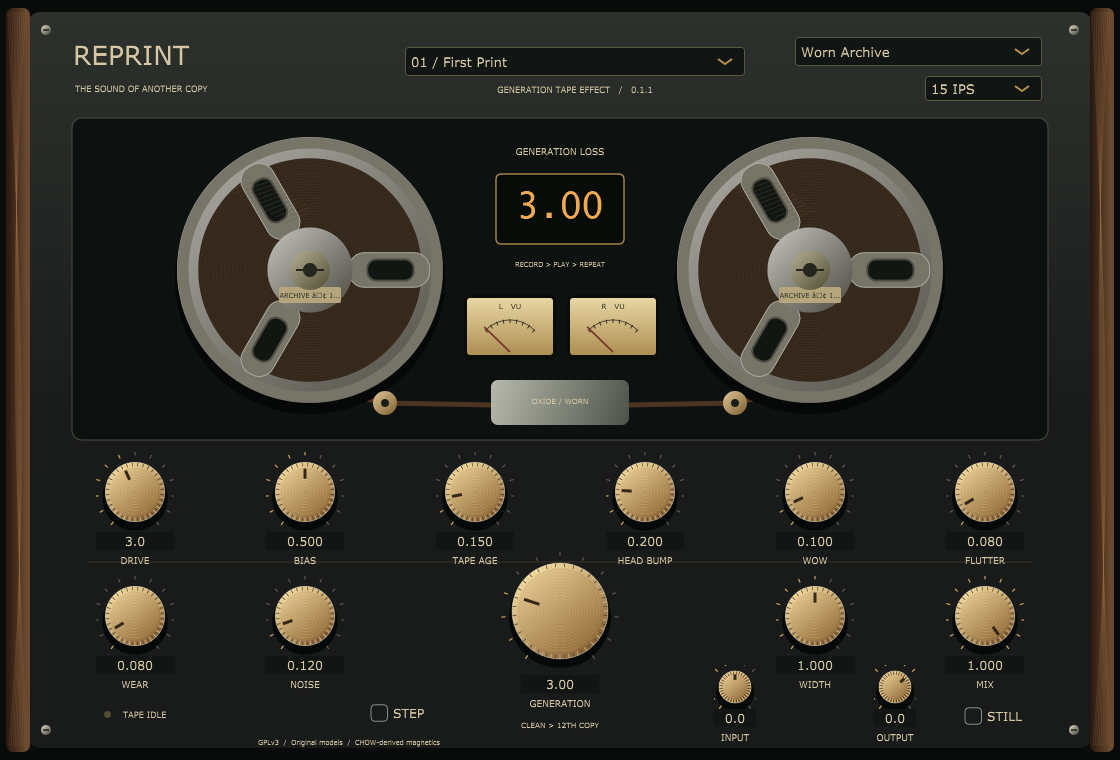Click the WOW value field 0.100
The image size is (1120, 760).
point(815,541)
